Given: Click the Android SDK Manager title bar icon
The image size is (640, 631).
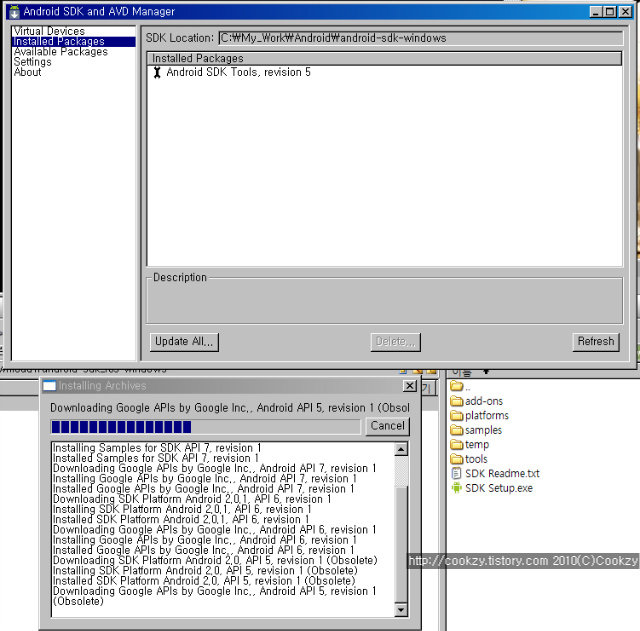Looking at the screenshot, I should click(14, 11).
